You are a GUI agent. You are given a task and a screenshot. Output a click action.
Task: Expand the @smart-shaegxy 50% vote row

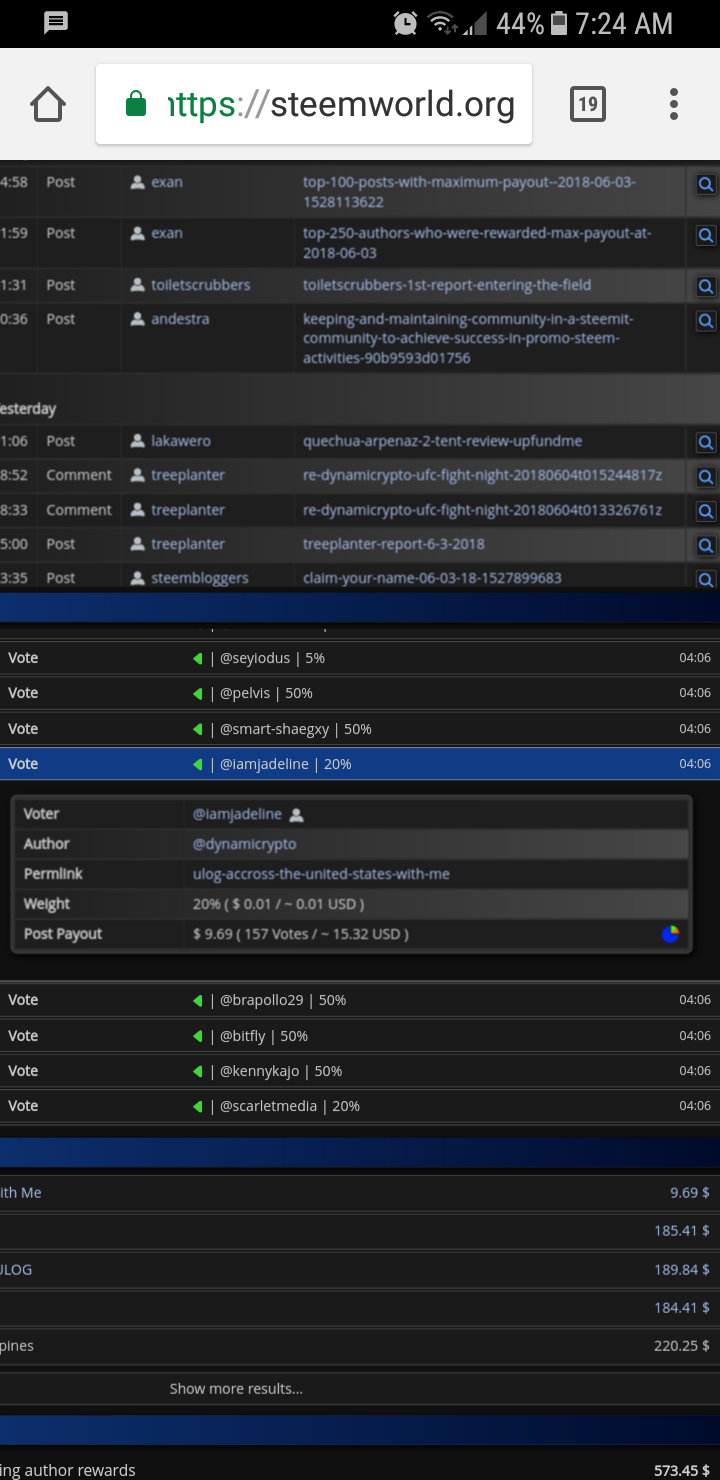(x=360, y=729)
